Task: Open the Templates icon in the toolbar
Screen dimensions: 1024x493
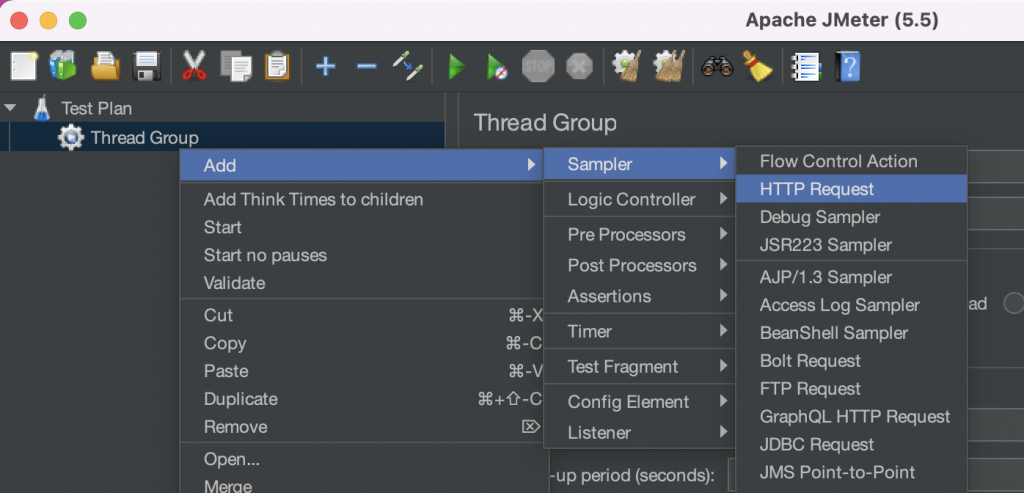Action: coord(63,67)
